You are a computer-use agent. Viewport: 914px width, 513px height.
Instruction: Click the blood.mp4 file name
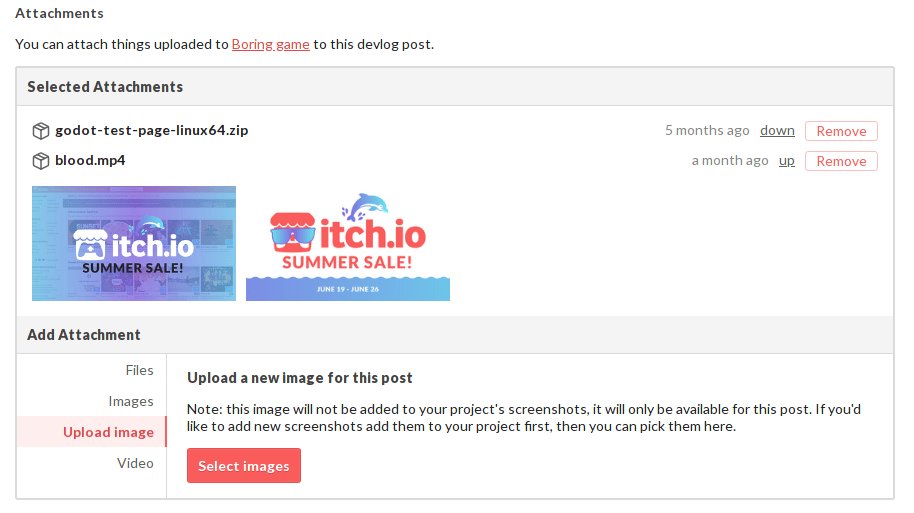coord(90,160)
